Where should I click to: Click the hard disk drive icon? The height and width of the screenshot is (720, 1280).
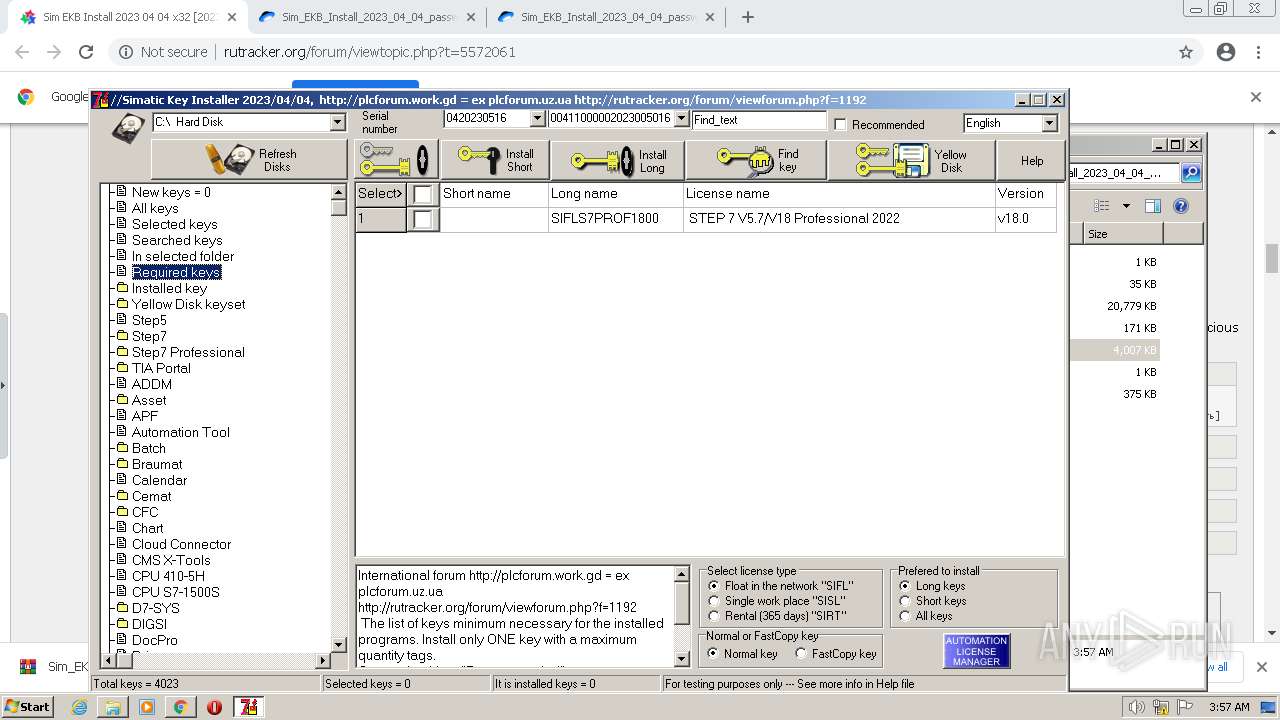[128, 128]
